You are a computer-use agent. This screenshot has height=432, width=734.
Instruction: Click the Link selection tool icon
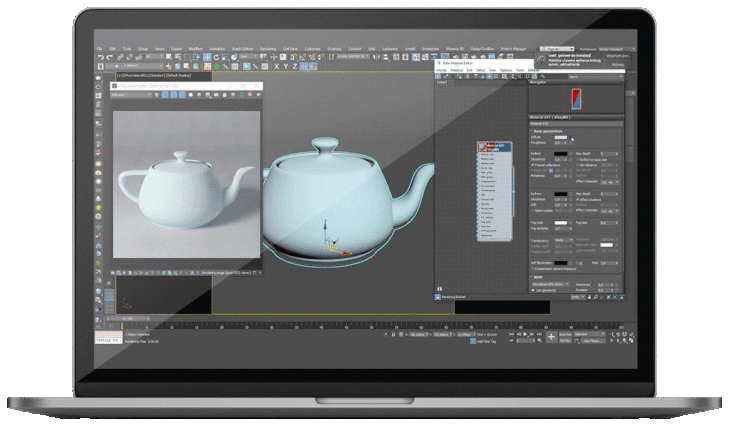pos(122,58)
